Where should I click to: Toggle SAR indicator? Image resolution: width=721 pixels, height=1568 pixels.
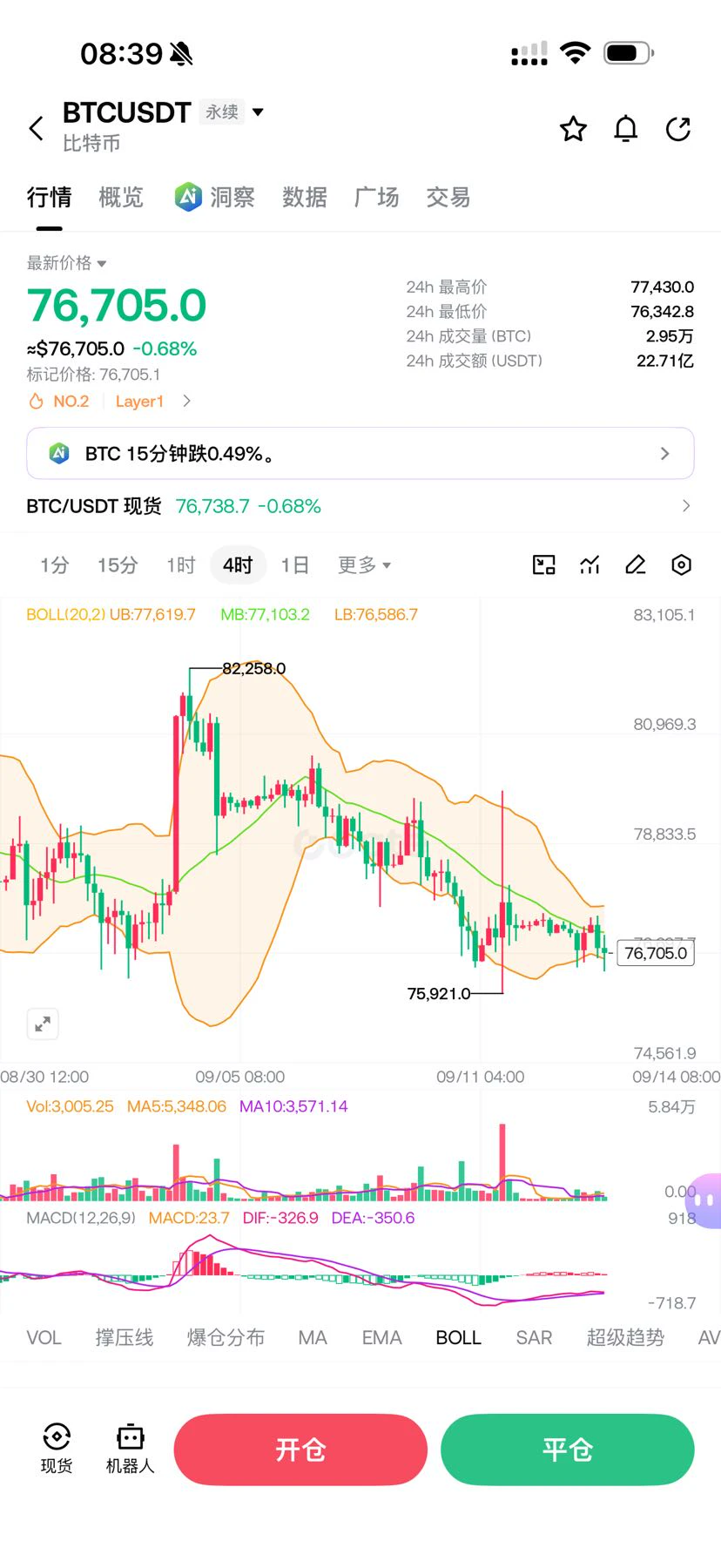coord(534,1338)
